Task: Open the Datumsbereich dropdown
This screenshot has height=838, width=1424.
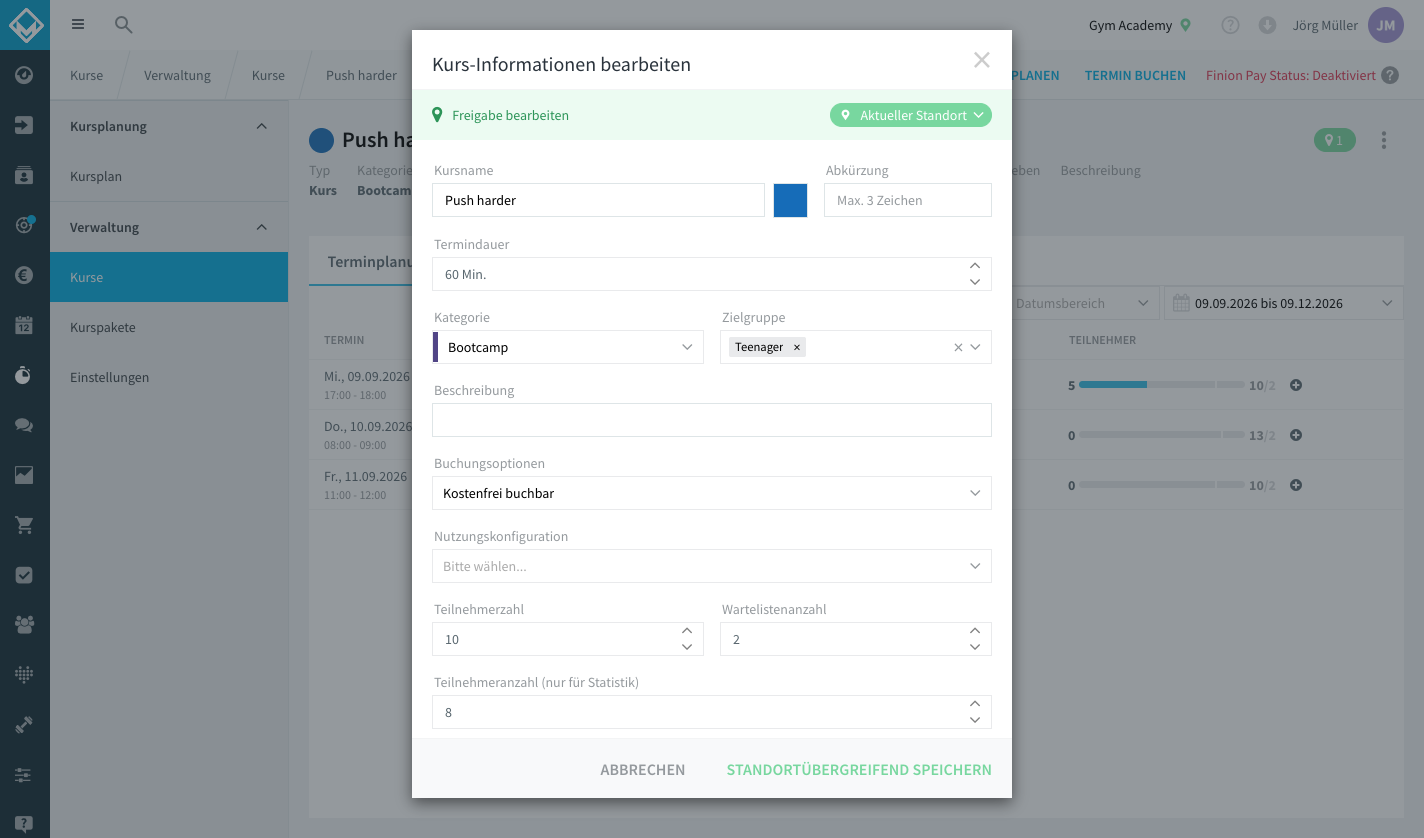Action: pyautogui.click(x=1082, y=303)
